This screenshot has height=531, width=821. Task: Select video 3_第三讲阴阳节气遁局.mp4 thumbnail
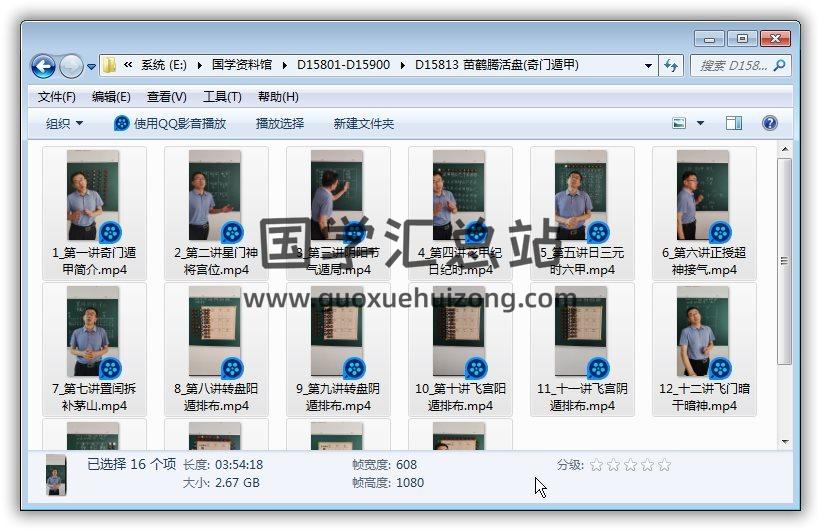tap(337, 195)
